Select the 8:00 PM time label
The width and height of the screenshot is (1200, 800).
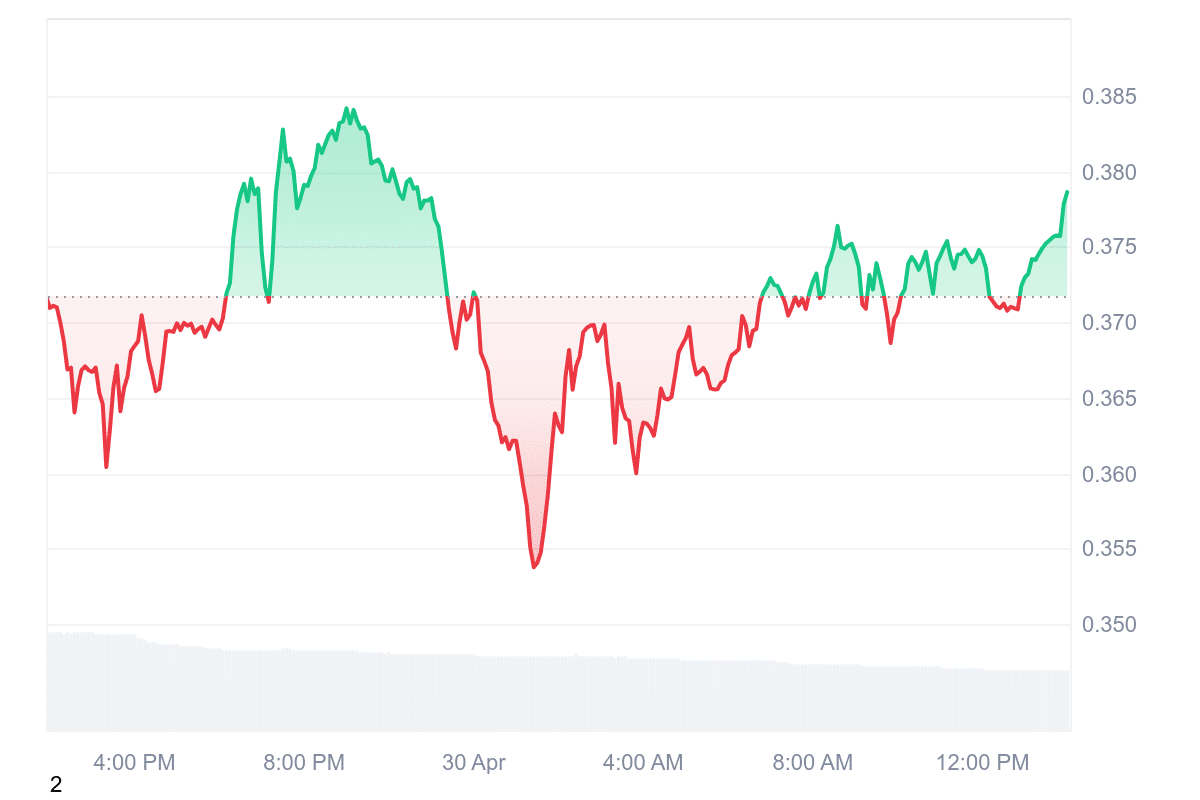(x=304, y=763)
